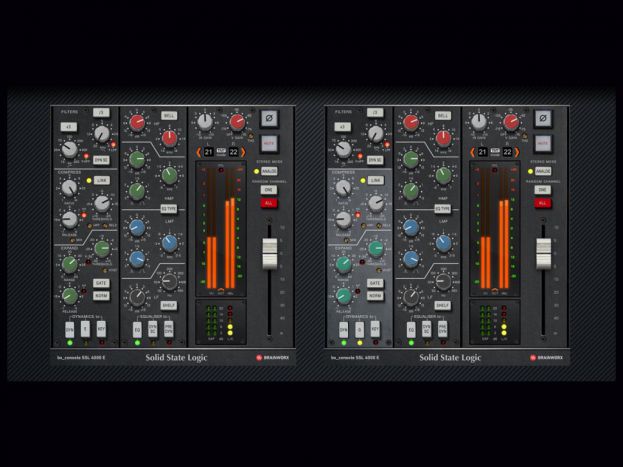Click teal expander Release knob on right console

tap(343, 296)
